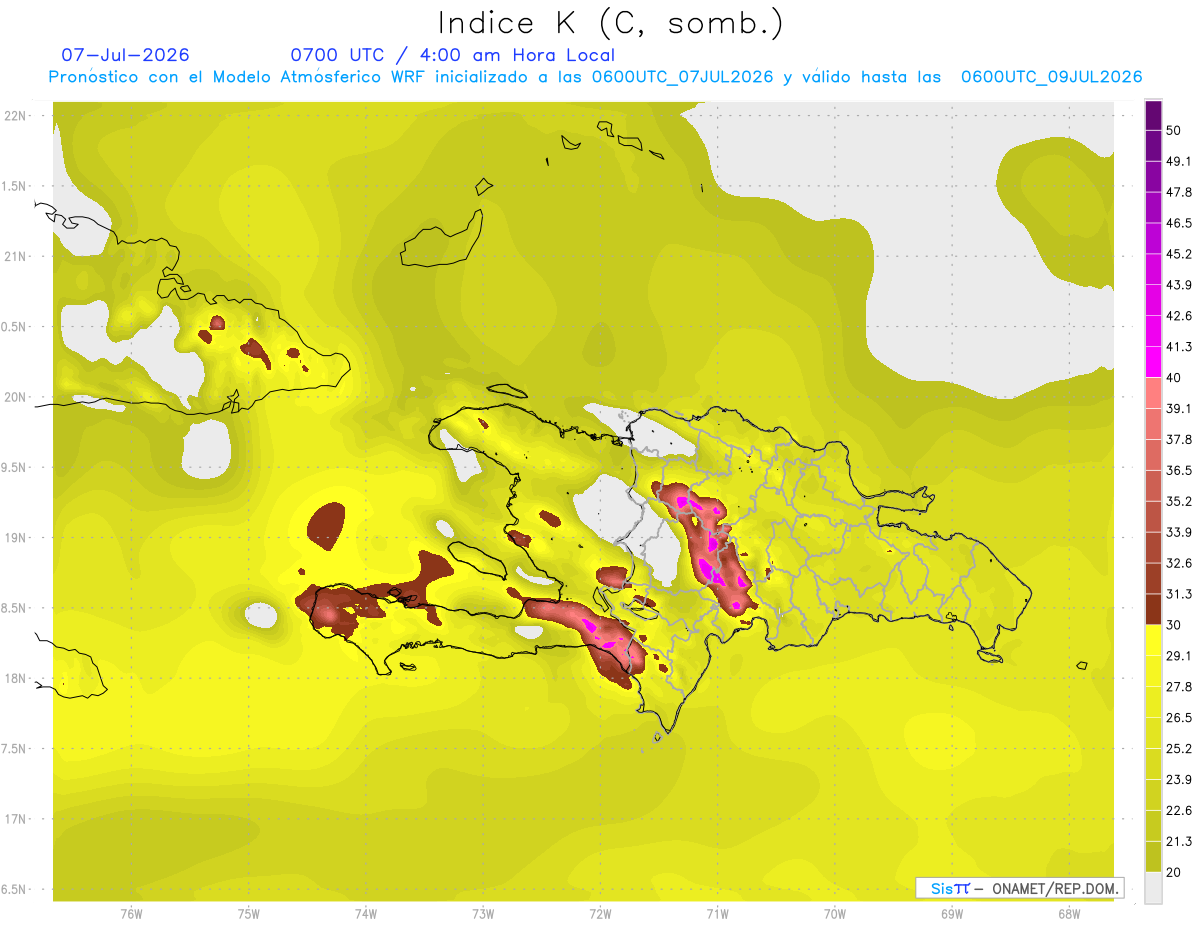Image resolution: width=1200 pixels, height=927 pixels.
Task: Pick the bottom colorbar value "20"
Action: (1174, 872)
